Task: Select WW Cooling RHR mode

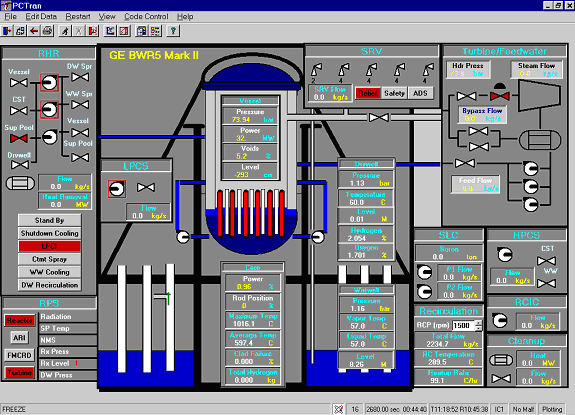Action: pos(50,272)
